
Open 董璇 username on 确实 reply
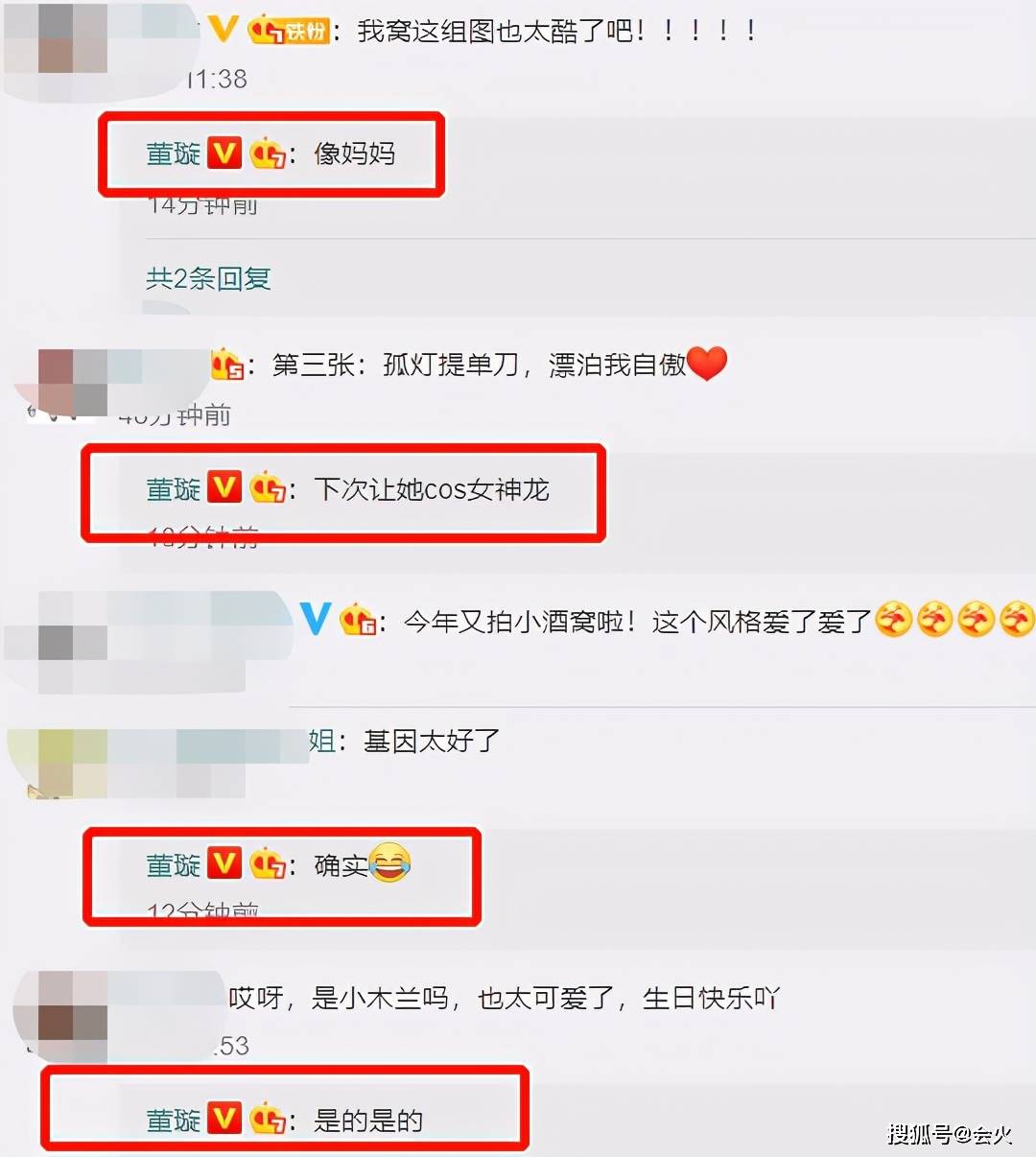(x=173, y=865)
